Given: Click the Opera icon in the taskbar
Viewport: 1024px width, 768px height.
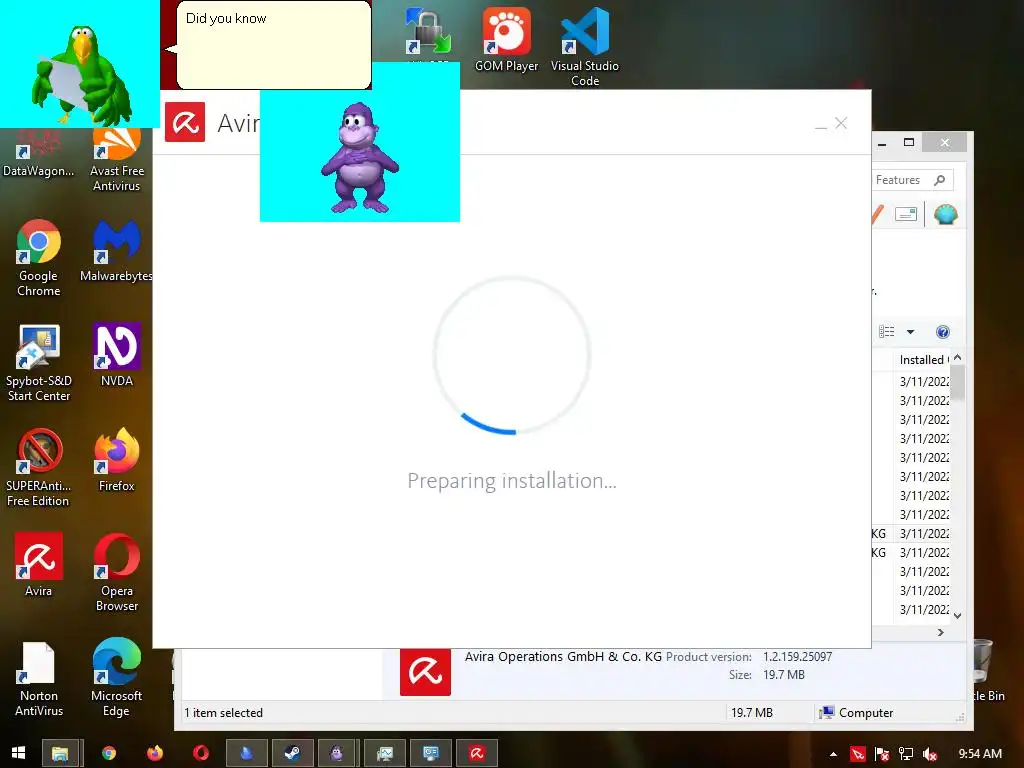Looking at the screenshot, I should (200, 753).
